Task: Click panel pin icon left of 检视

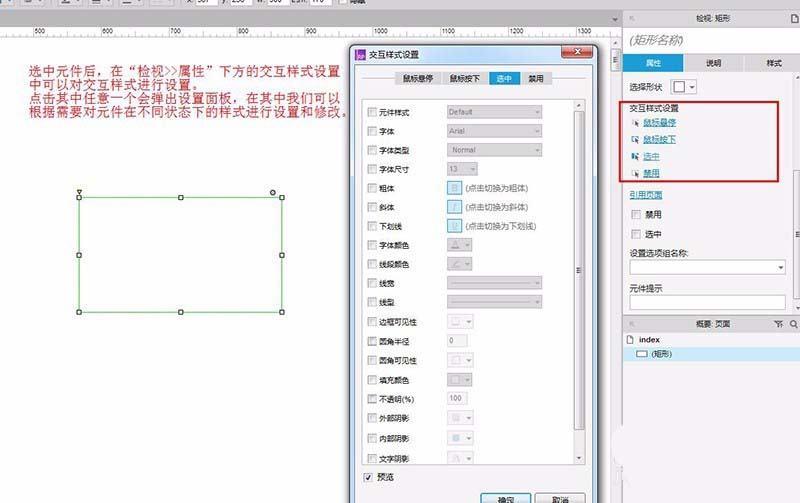Action: click(x=632, y=18)
